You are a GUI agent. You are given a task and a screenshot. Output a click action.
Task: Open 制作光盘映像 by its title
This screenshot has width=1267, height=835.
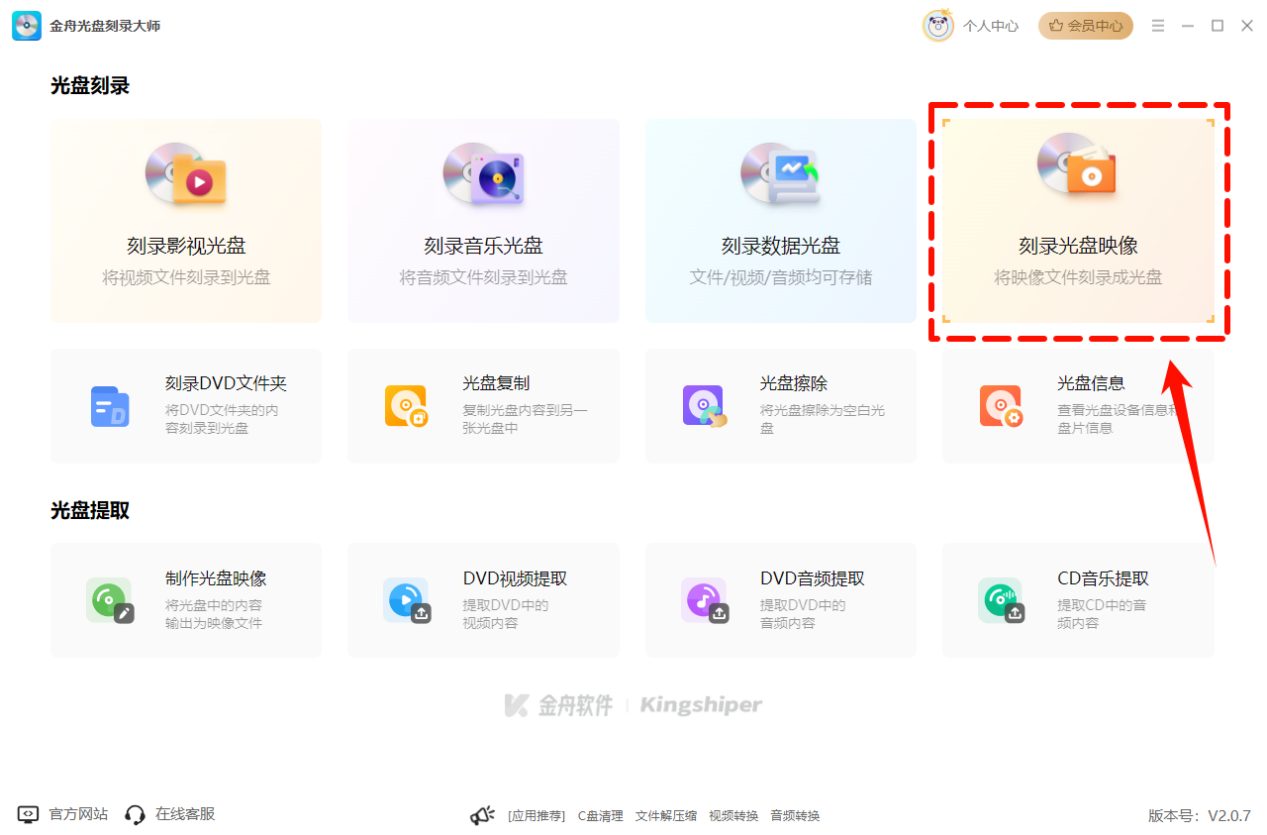[216, 578]
